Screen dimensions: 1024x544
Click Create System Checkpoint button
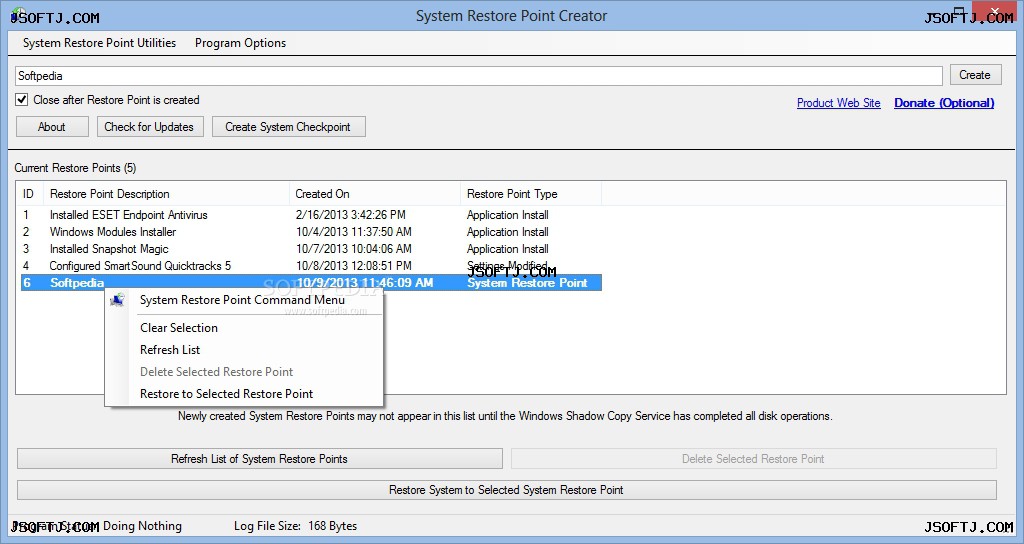[x=289, y=127]
